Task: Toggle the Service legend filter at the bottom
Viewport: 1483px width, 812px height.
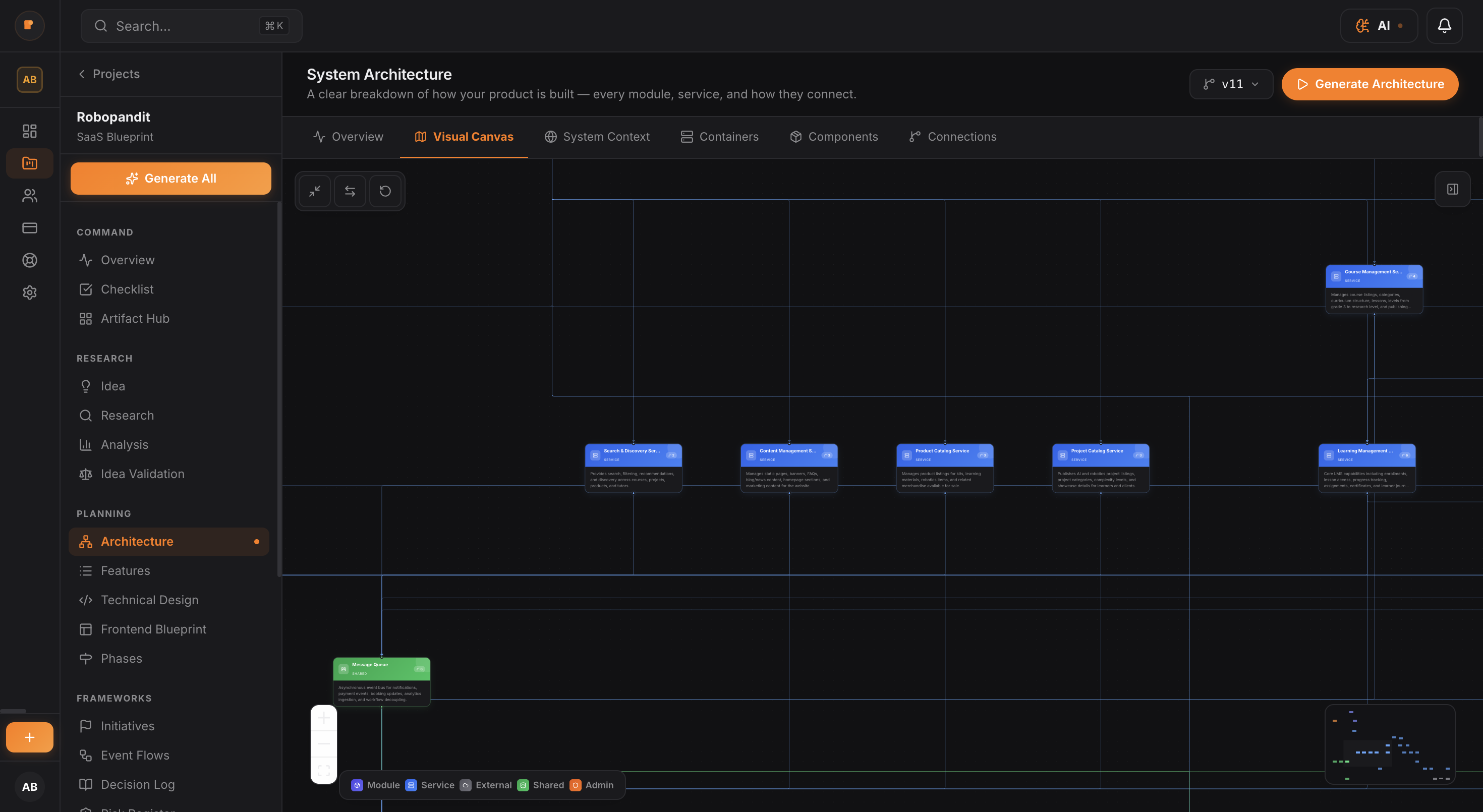Action: (x=429, y=785)
